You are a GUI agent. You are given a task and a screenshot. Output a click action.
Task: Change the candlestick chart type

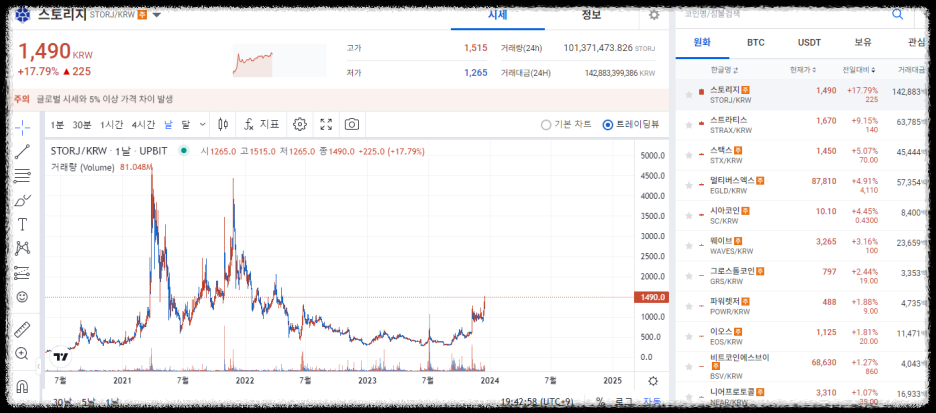[224, 124]
